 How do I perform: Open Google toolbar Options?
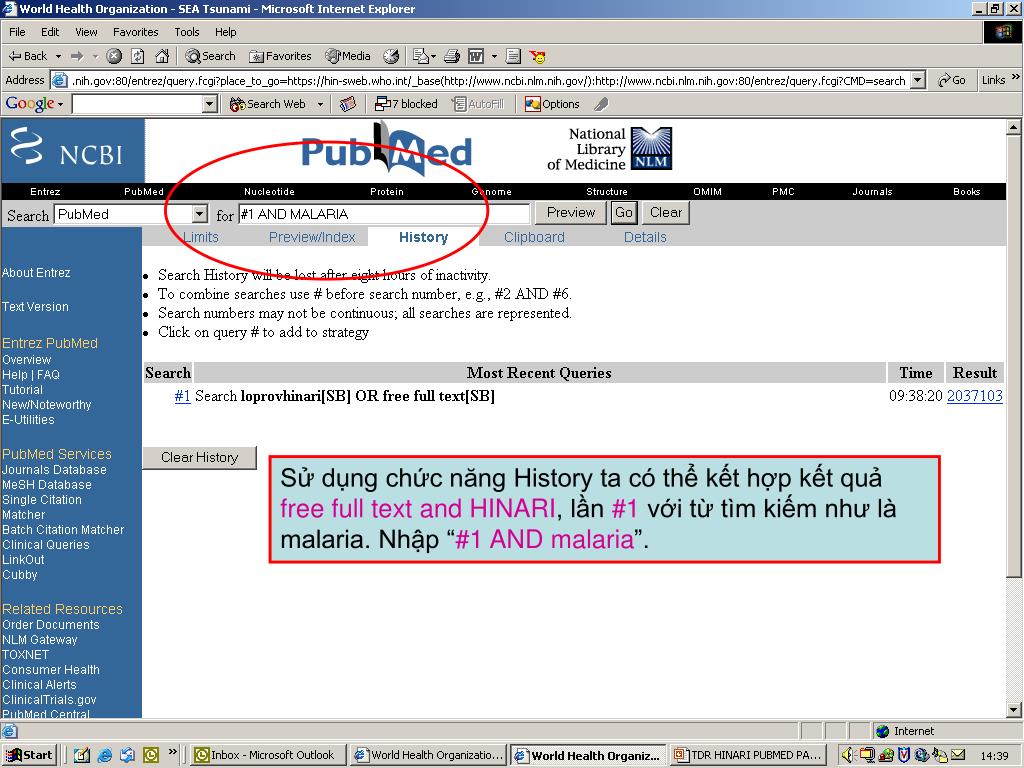[x=552, y=104]
